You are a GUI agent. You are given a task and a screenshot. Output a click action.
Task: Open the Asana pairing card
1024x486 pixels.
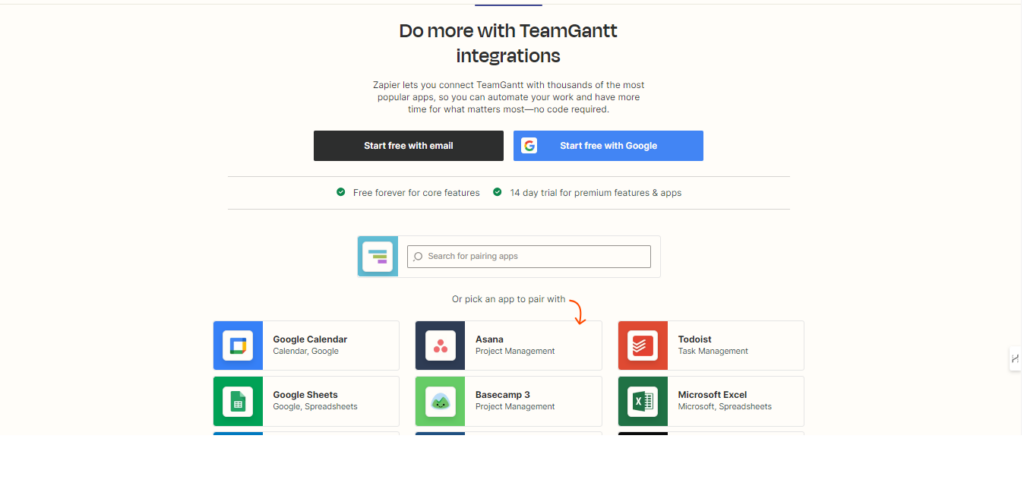[x=509, y=346]
